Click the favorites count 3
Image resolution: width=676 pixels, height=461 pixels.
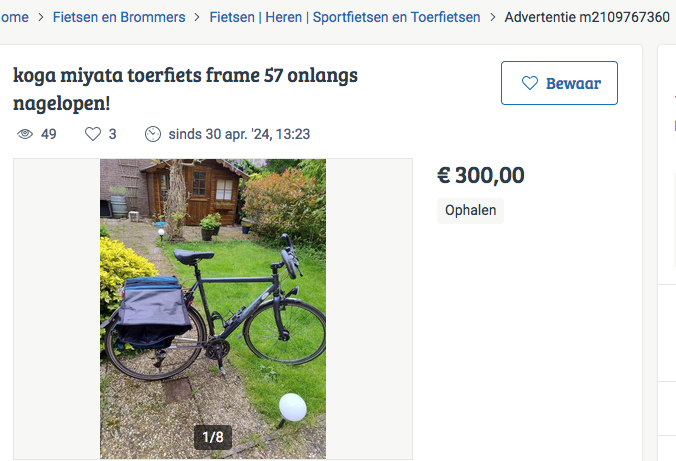[x=113, y=134]
